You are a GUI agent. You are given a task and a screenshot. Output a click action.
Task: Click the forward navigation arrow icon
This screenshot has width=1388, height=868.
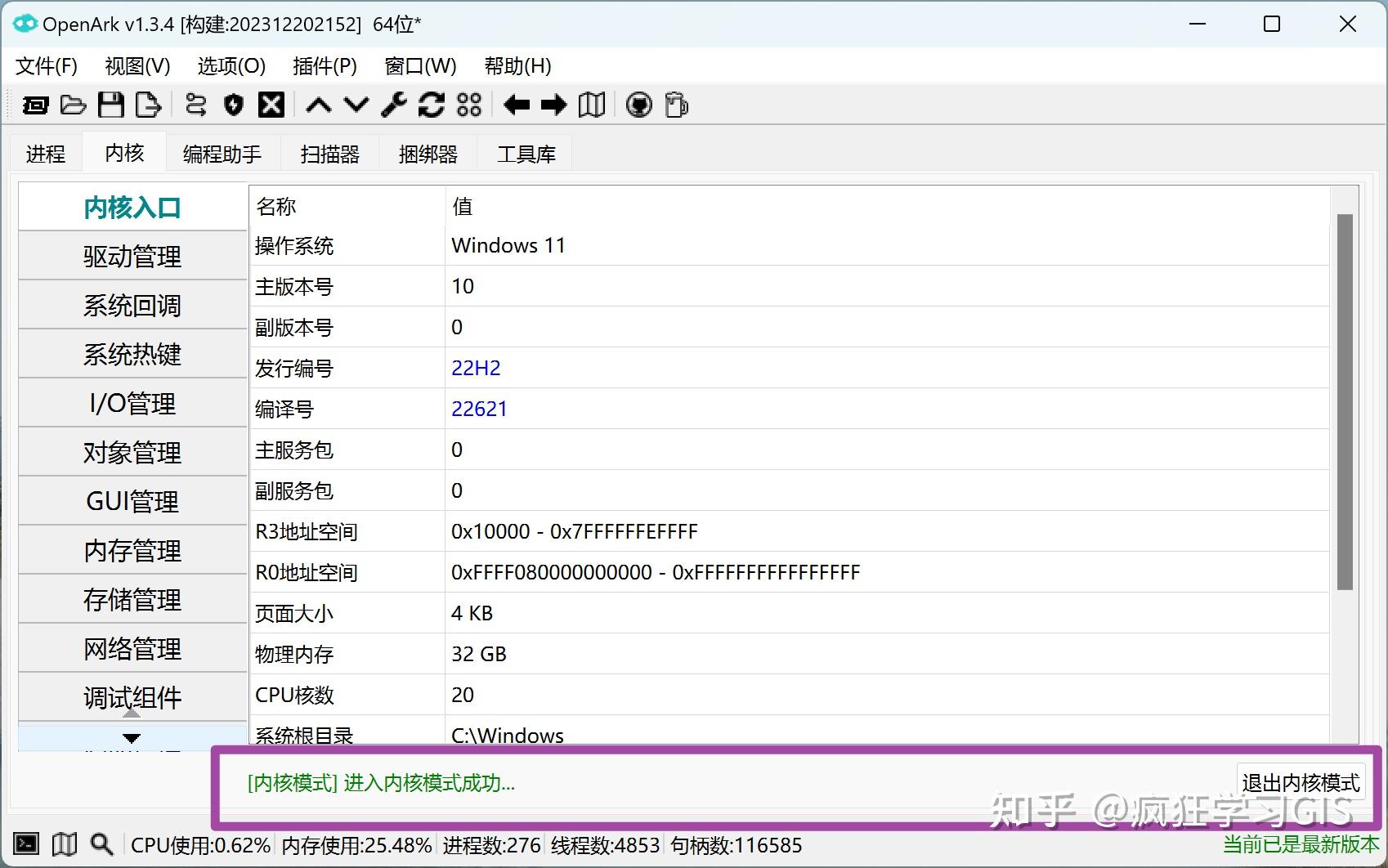(553, 105)
